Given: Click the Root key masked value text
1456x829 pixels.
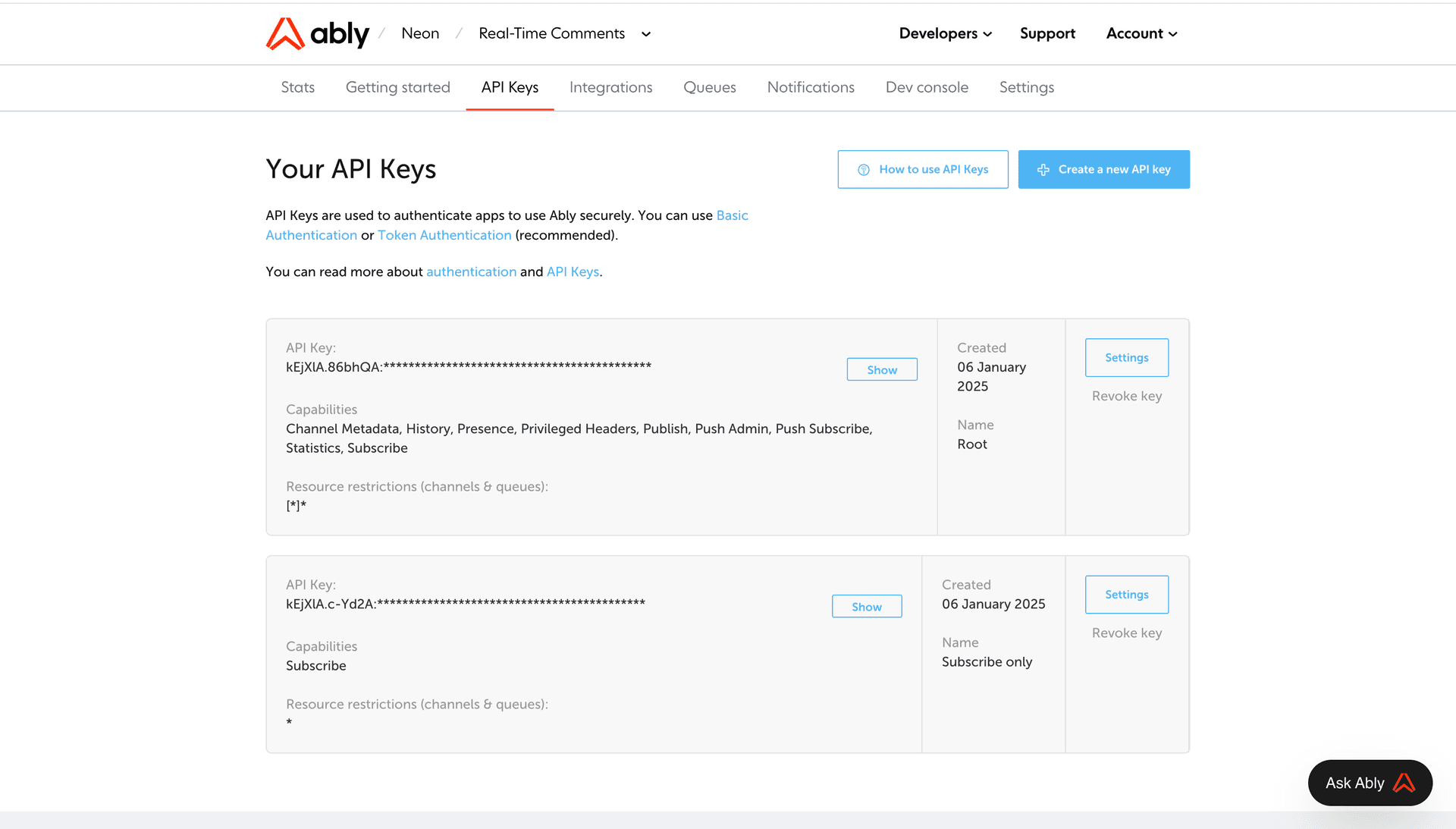Looking at the screenshot, I should [x=468, y=367].
